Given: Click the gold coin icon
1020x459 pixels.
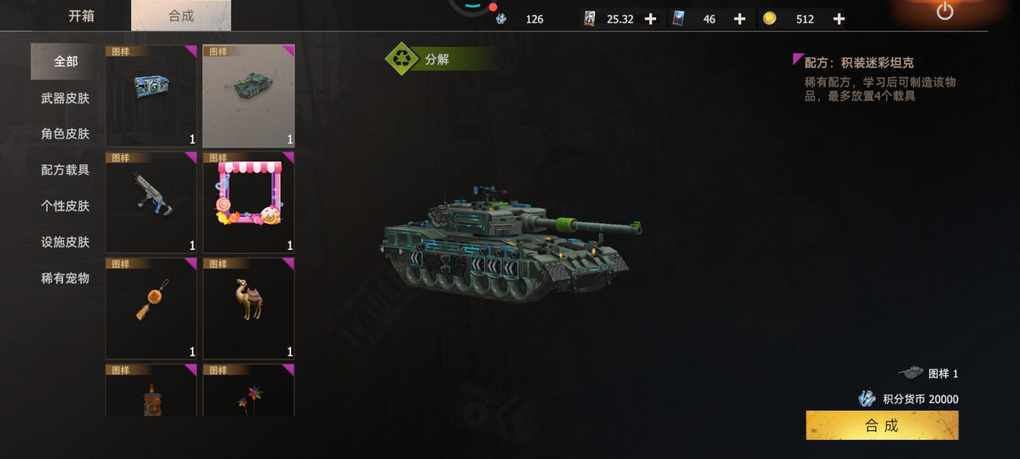Looking at the screenshot, I should coord(770,19).
